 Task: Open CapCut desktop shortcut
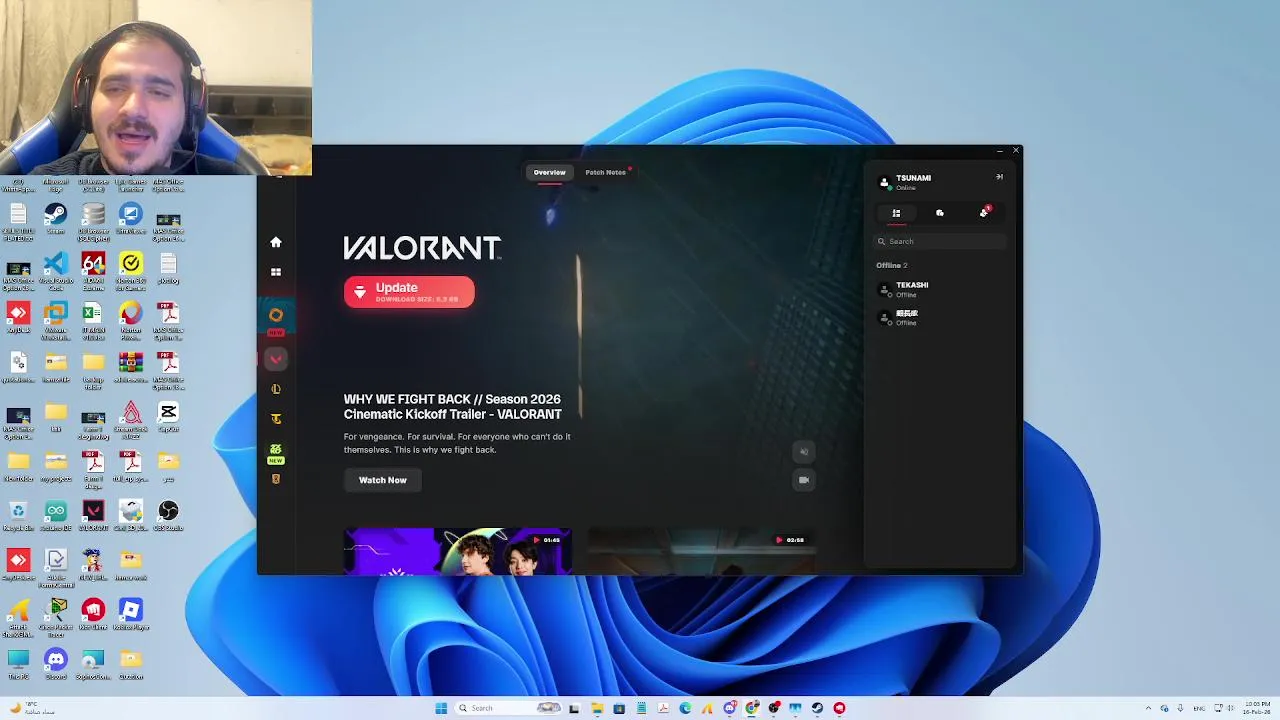click(x=168, y=417)
